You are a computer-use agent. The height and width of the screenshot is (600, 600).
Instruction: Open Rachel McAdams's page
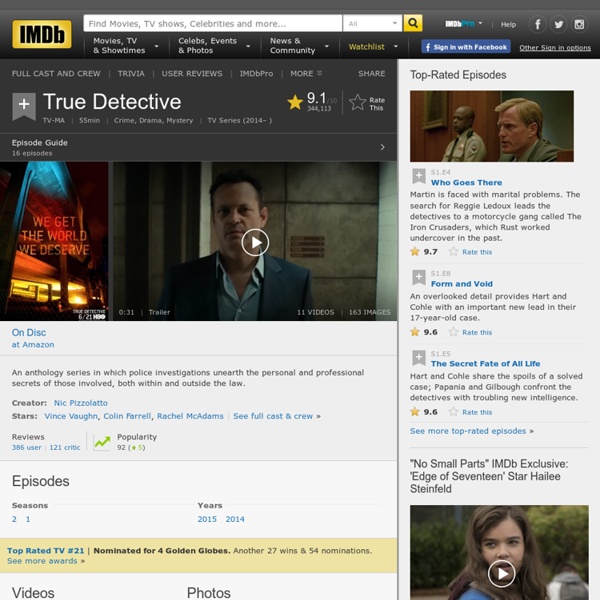click(190, 416)
